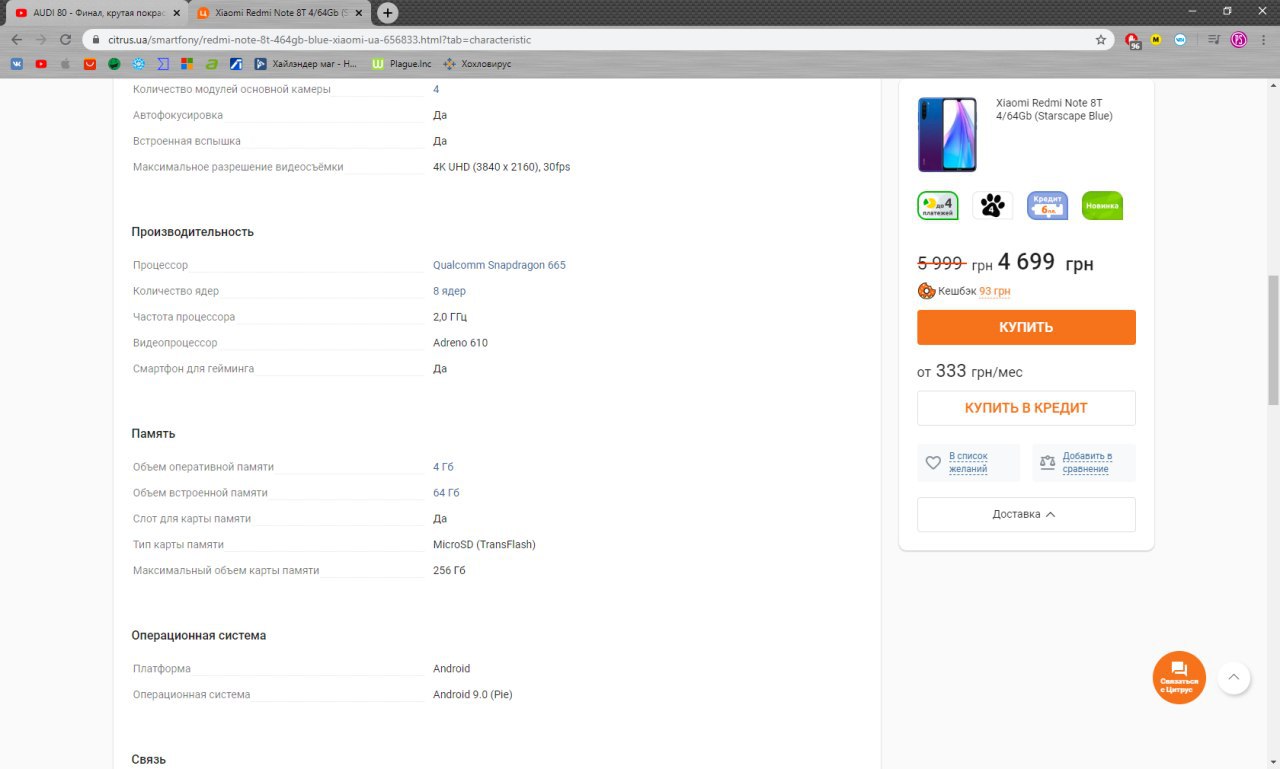
Task: Open the yellow M extension icon
Action: (1156, 40)
